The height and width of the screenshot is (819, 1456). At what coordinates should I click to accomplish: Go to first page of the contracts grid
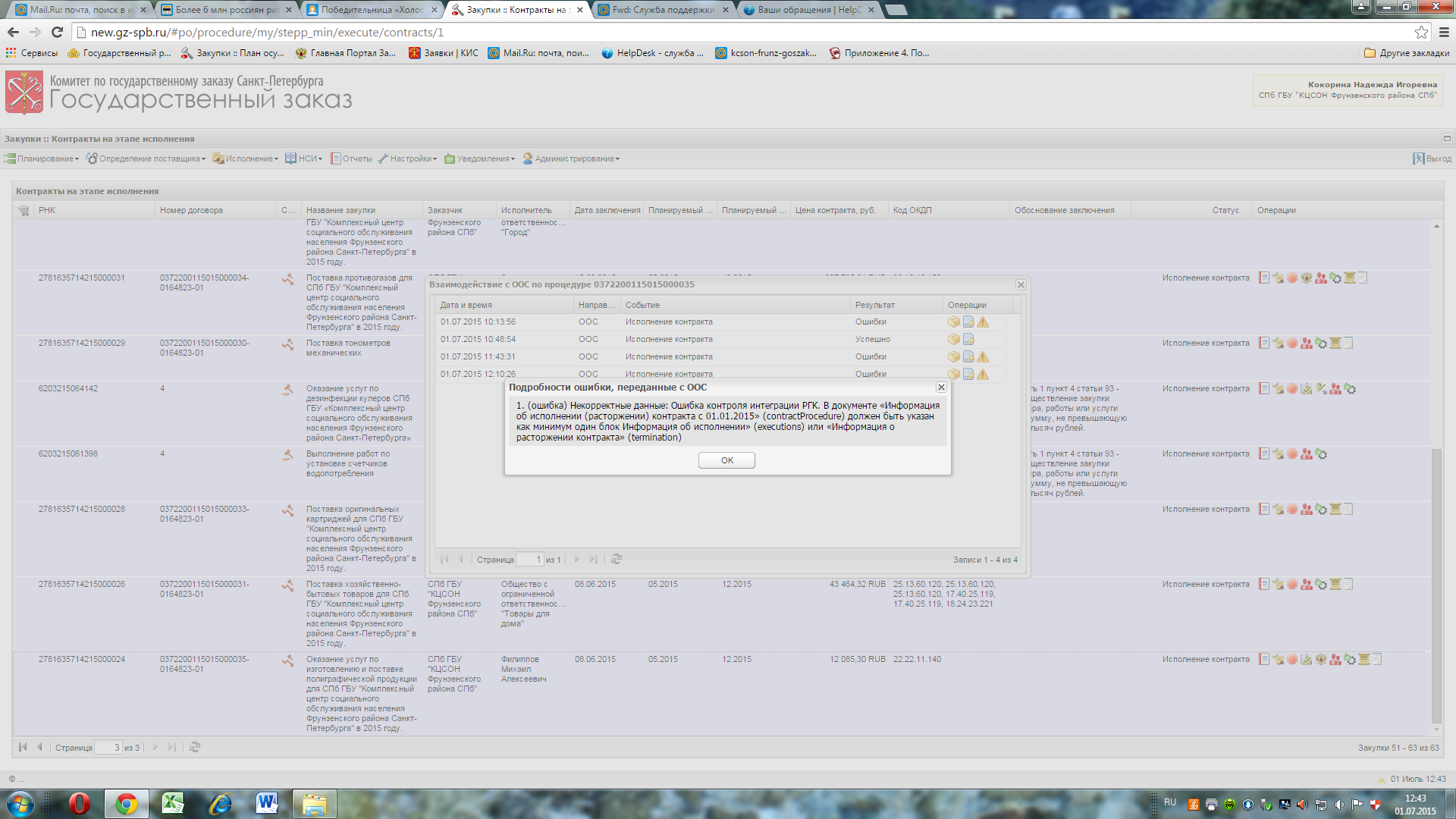23,748
